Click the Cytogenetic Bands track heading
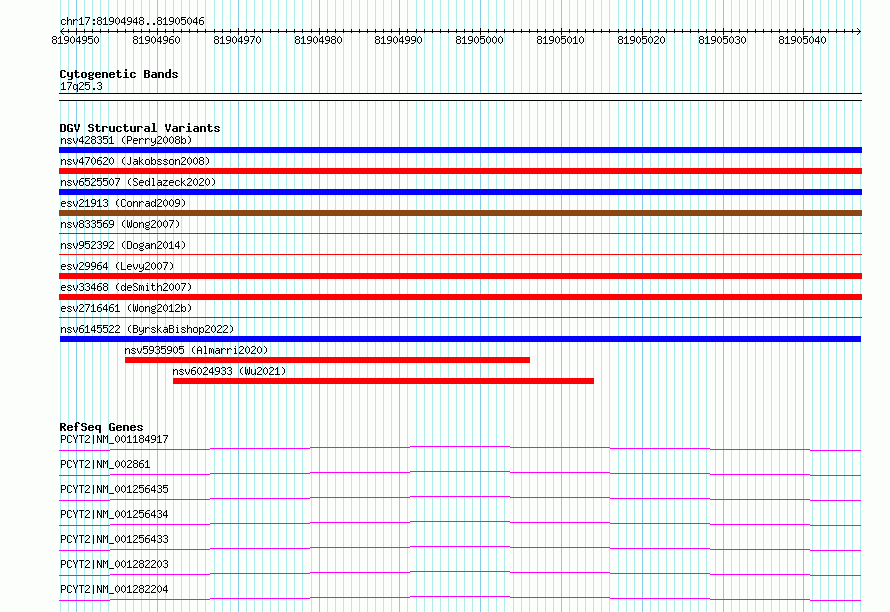This screenshot has height=612, width=890. [119, 74]
